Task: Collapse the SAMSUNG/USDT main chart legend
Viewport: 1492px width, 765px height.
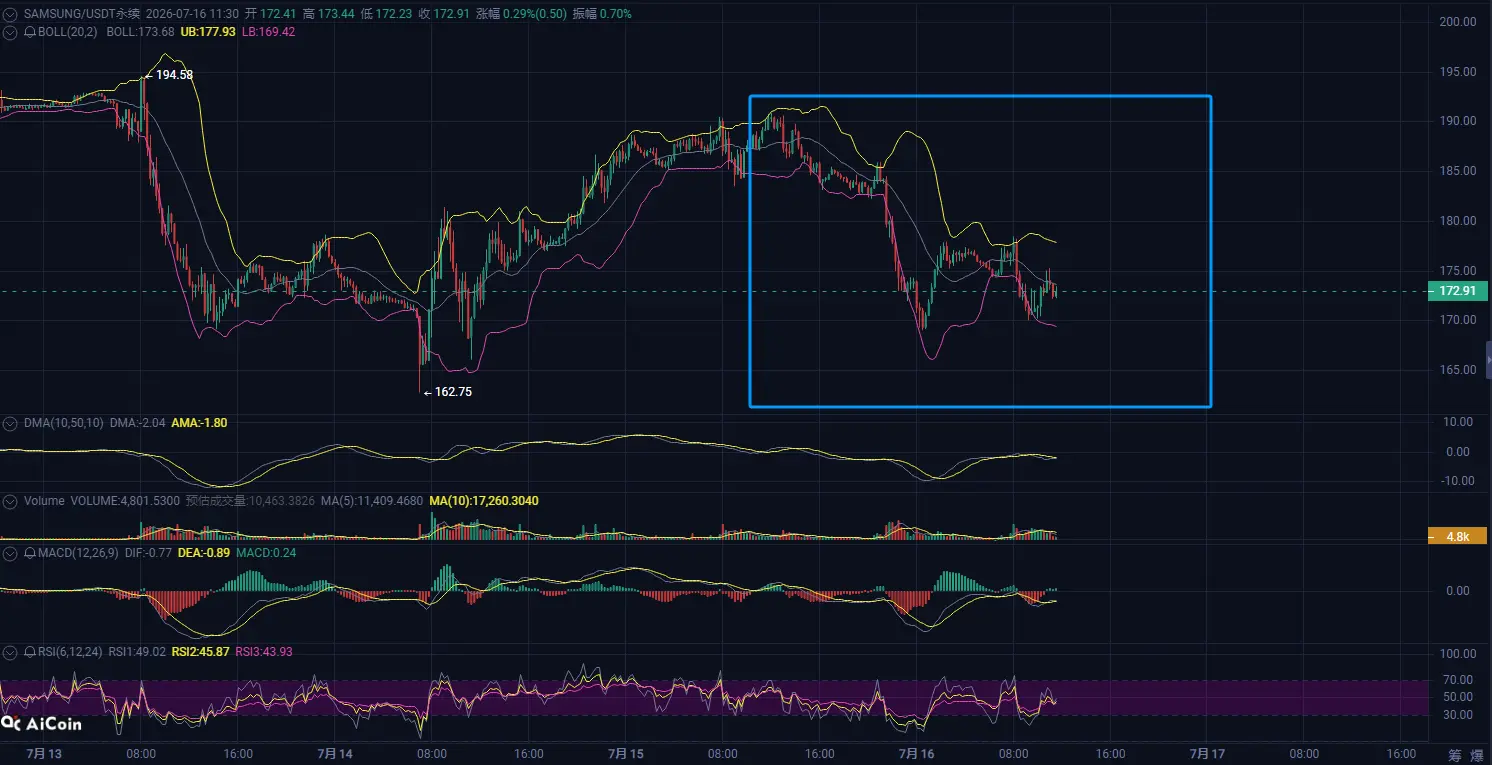Action: click(11, 14)
